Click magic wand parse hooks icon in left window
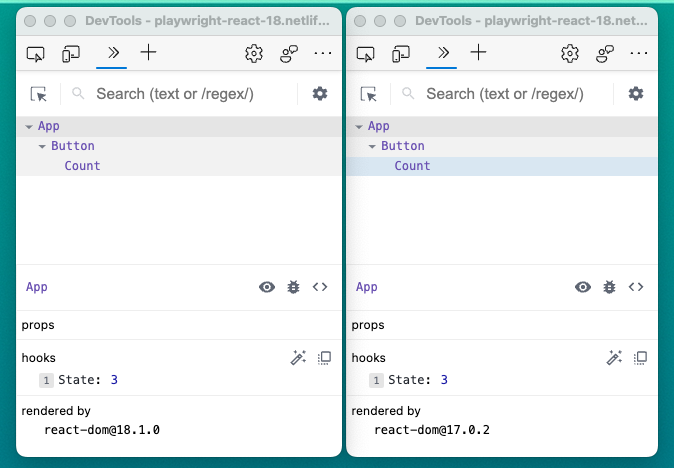Viewport: 674px width, 468px height. pos(298,358)
